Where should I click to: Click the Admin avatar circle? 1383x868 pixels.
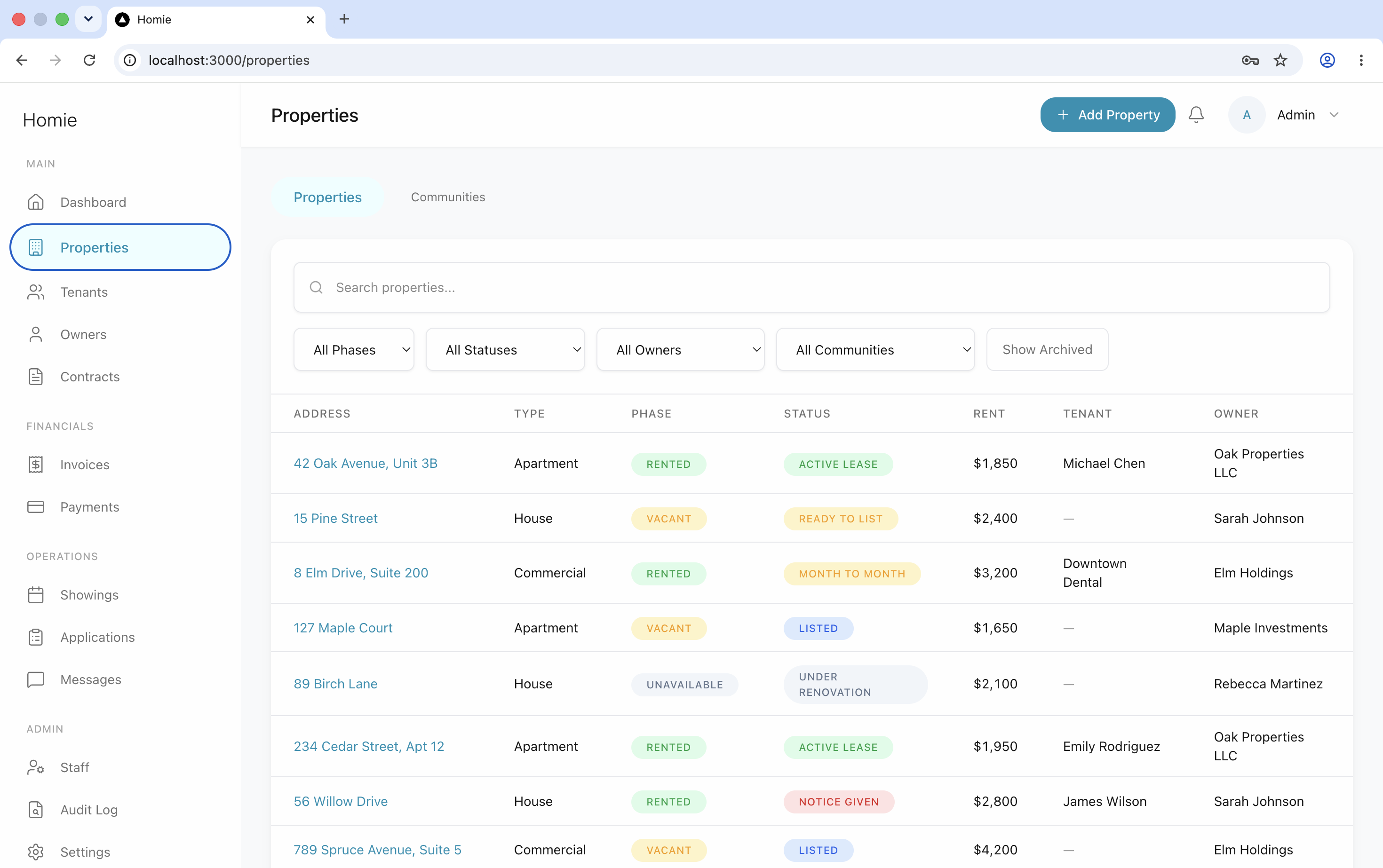coord(1246,115)
